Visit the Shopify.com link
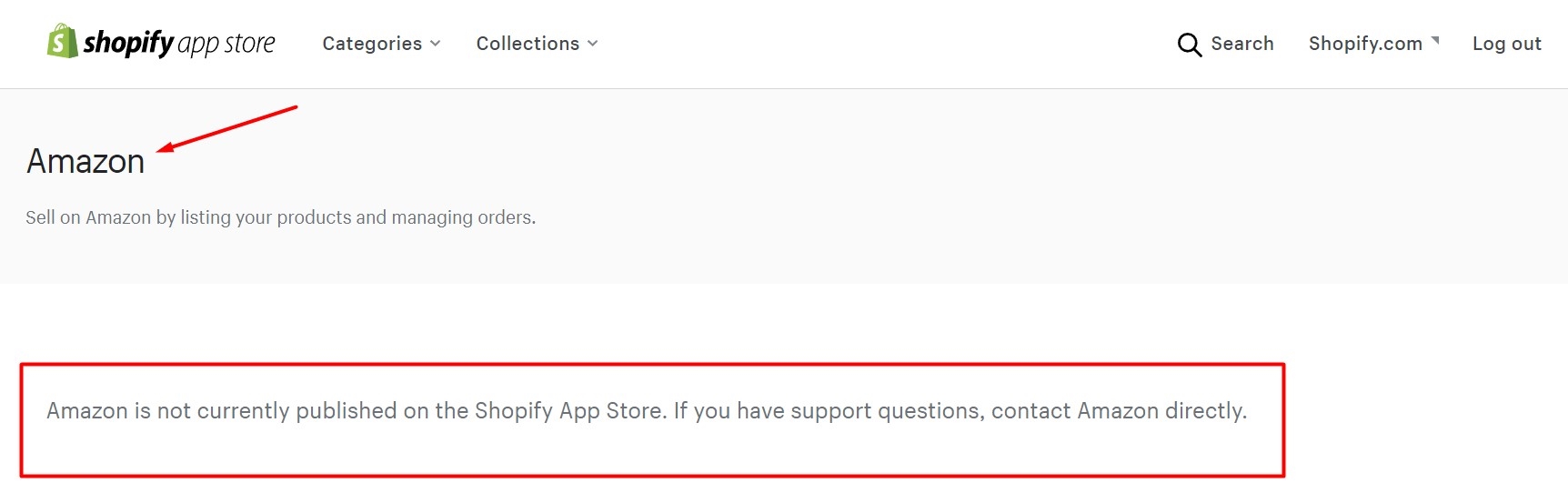 click(1364, 44)
